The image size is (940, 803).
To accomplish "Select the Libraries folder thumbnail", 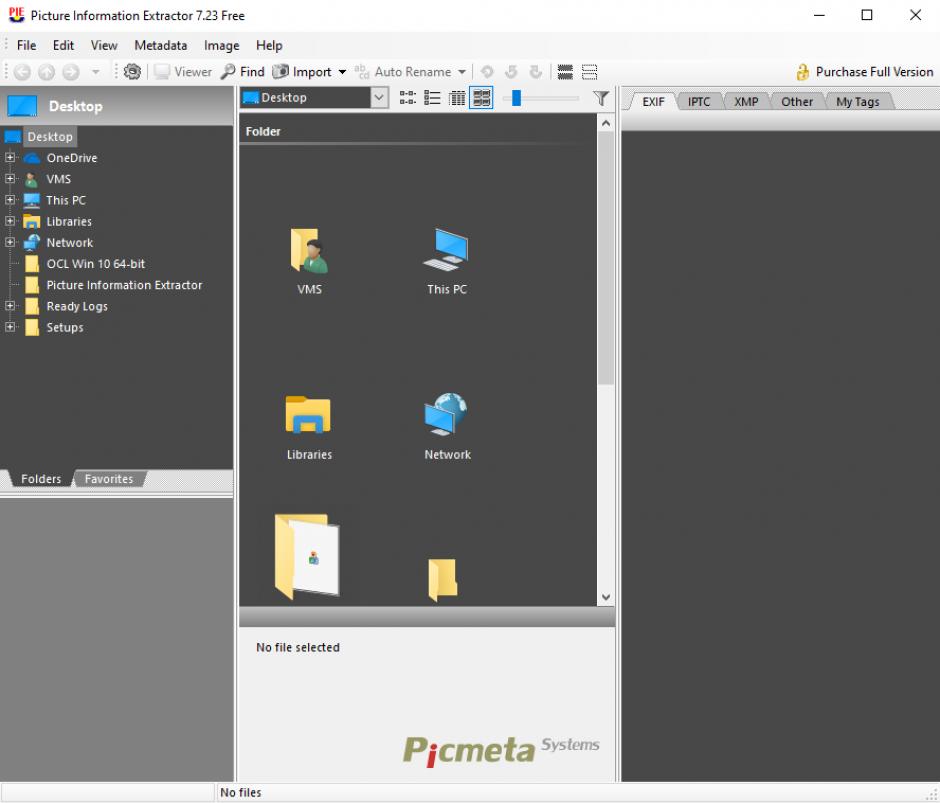I will tap(309, 427).
